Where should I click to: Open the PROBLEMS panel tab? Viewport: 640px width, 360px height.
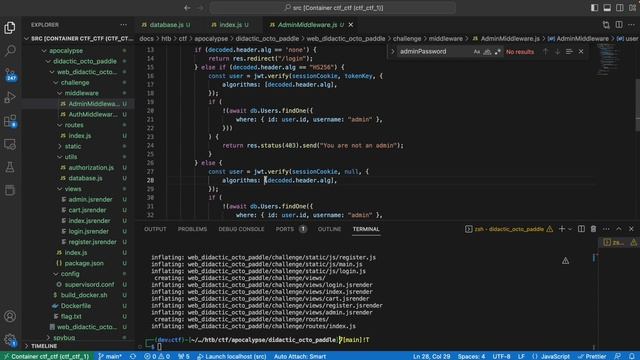coord(192,229)
